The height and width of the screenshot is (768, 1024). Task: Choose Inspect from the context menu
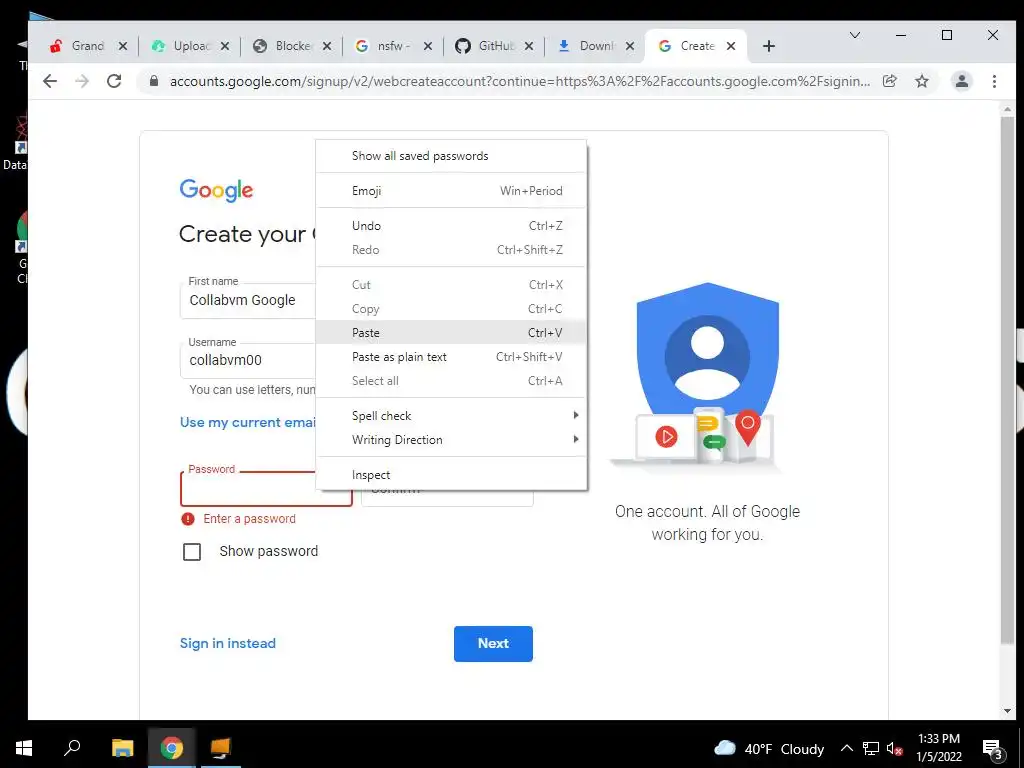[x=451, y=475]
